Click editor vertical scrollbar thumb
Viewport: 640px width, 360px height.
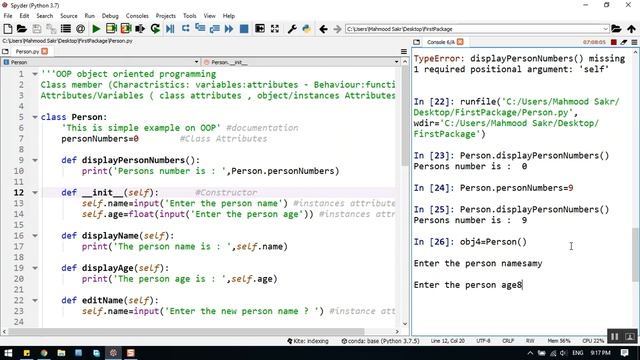(404, 116)
